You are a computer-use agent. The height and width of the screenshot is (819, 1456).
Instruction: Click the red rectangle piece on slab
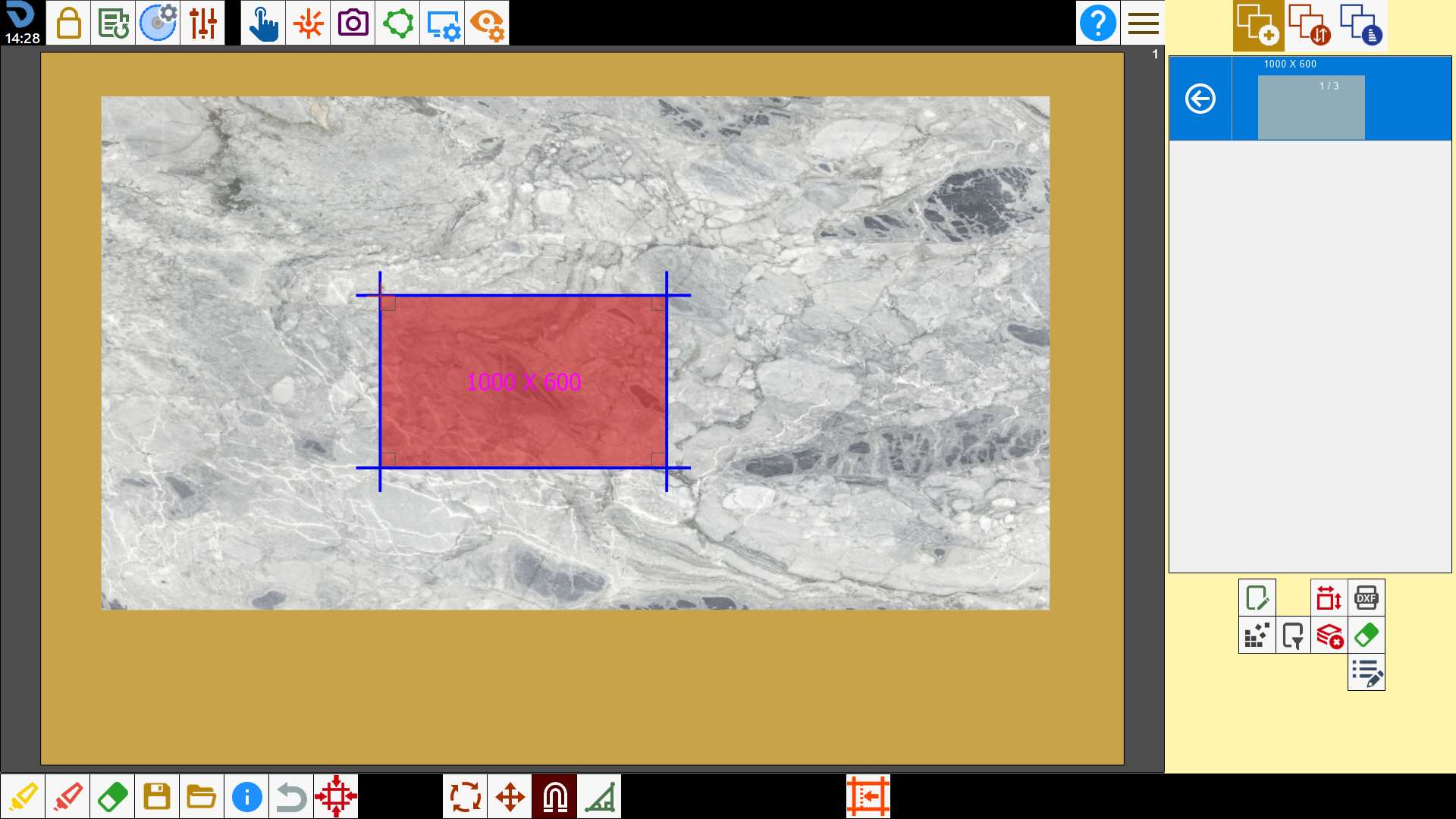[x=523, y=381]
